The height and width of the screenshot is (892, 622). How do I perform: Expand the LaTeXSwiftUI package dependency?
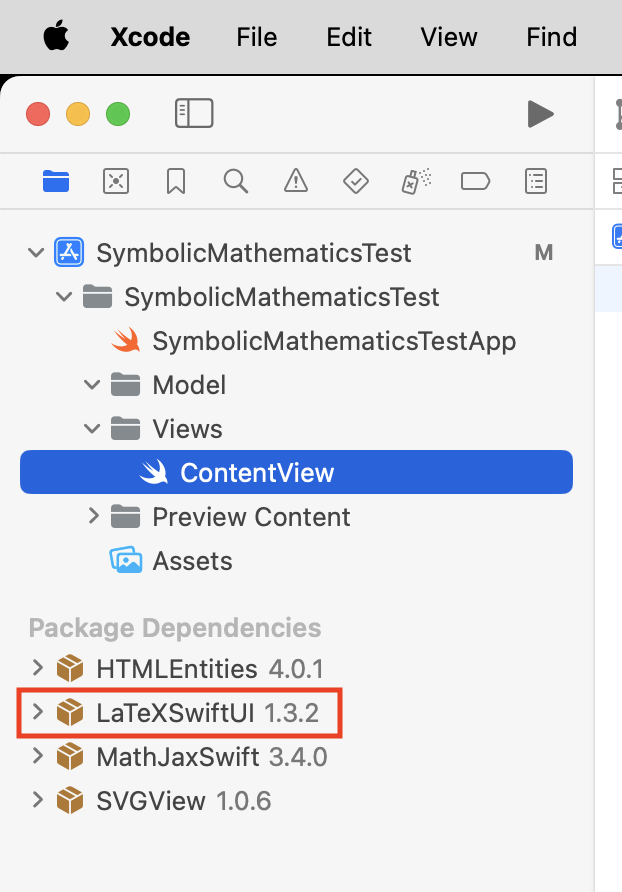click(37, 713)
